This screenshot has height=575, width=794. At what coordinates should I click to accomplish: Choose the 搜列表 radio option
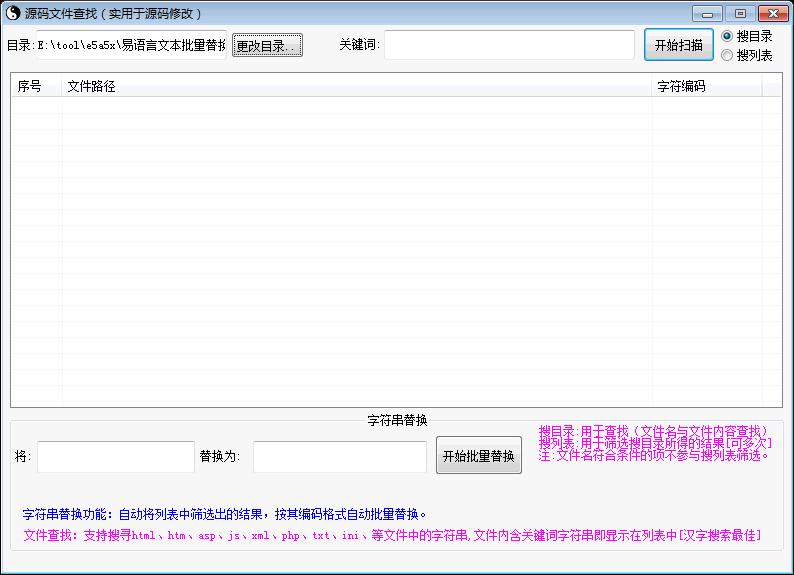click(x=727, y=55)
